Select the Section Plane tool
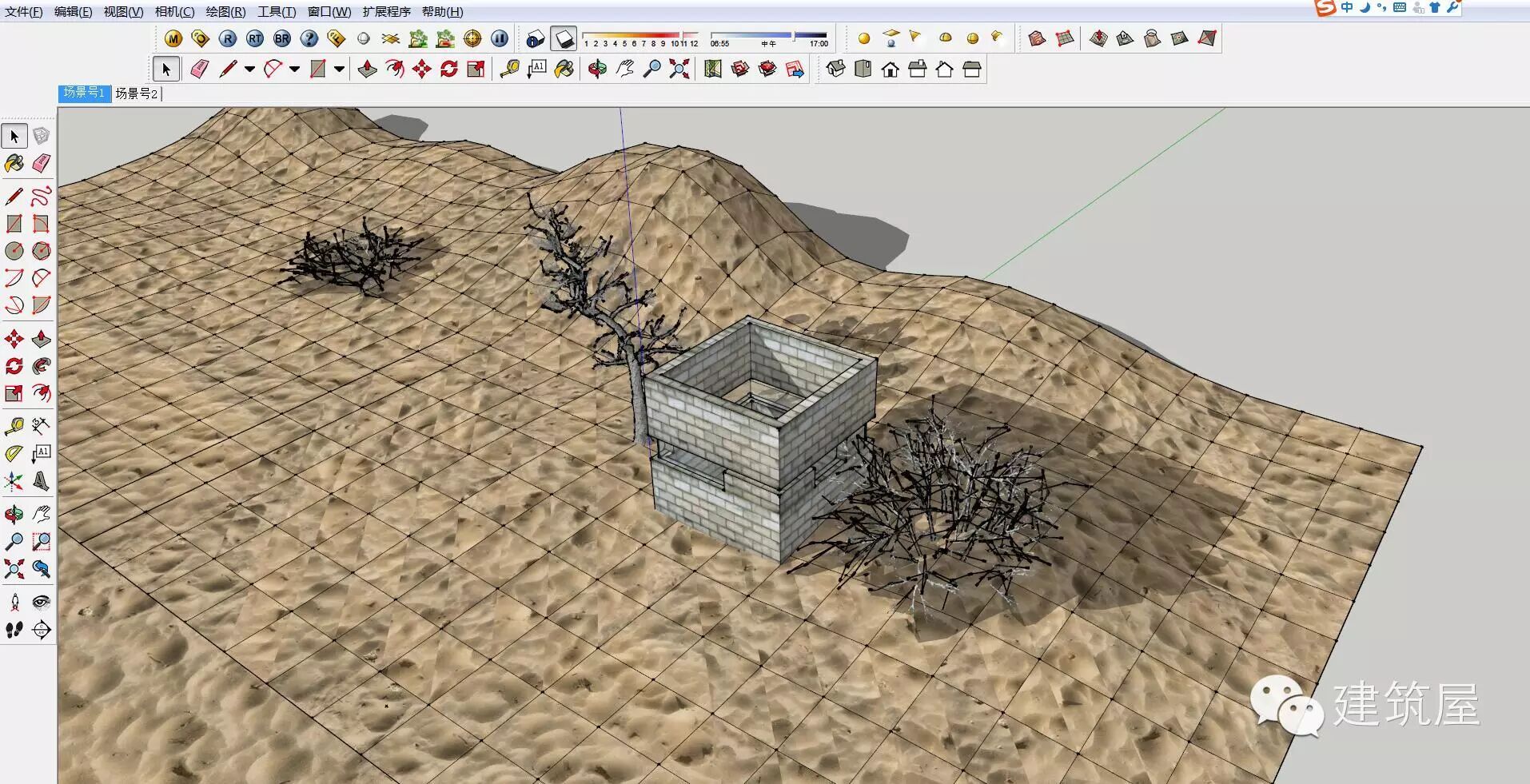 point(41,630)
